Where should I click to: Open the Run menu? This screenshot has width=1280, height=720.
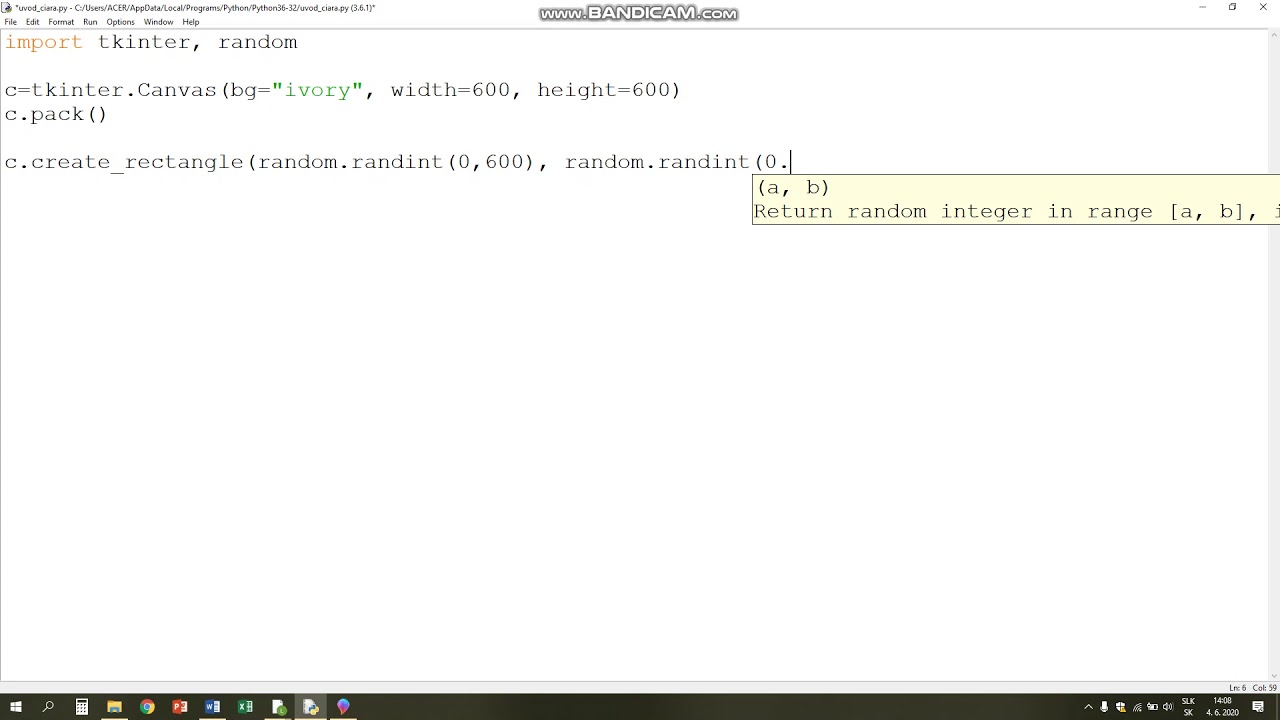pos(90,21)
